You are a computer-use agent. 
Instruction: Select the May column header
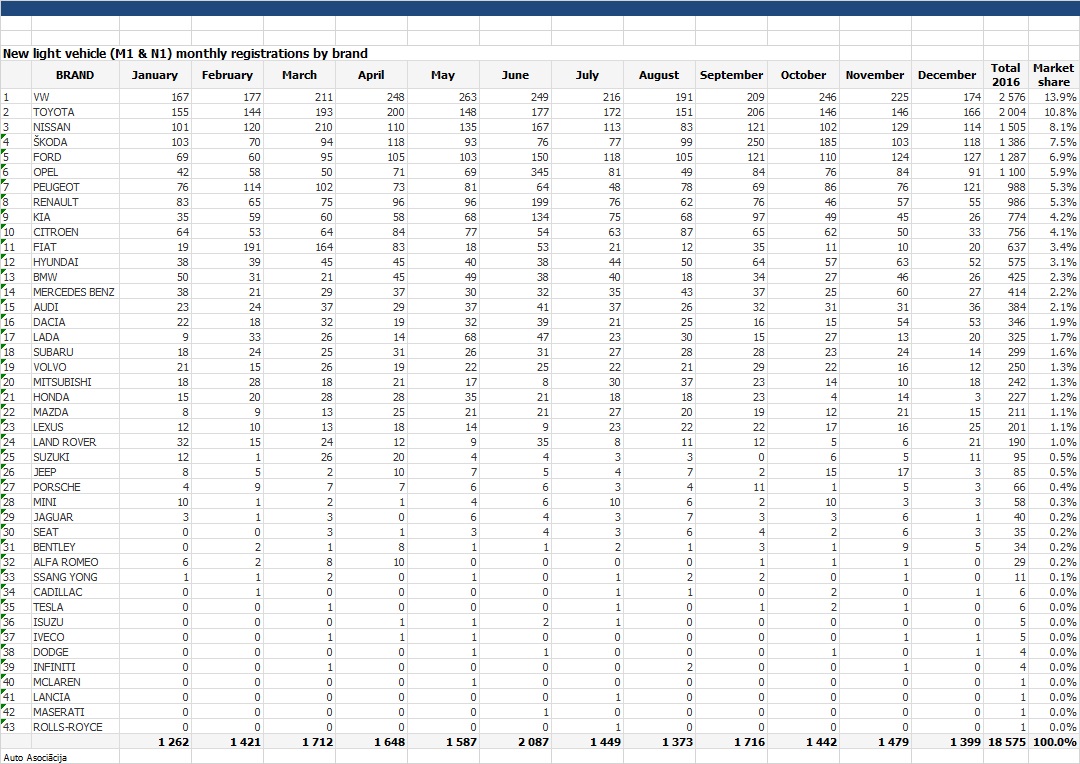[443, 75]
